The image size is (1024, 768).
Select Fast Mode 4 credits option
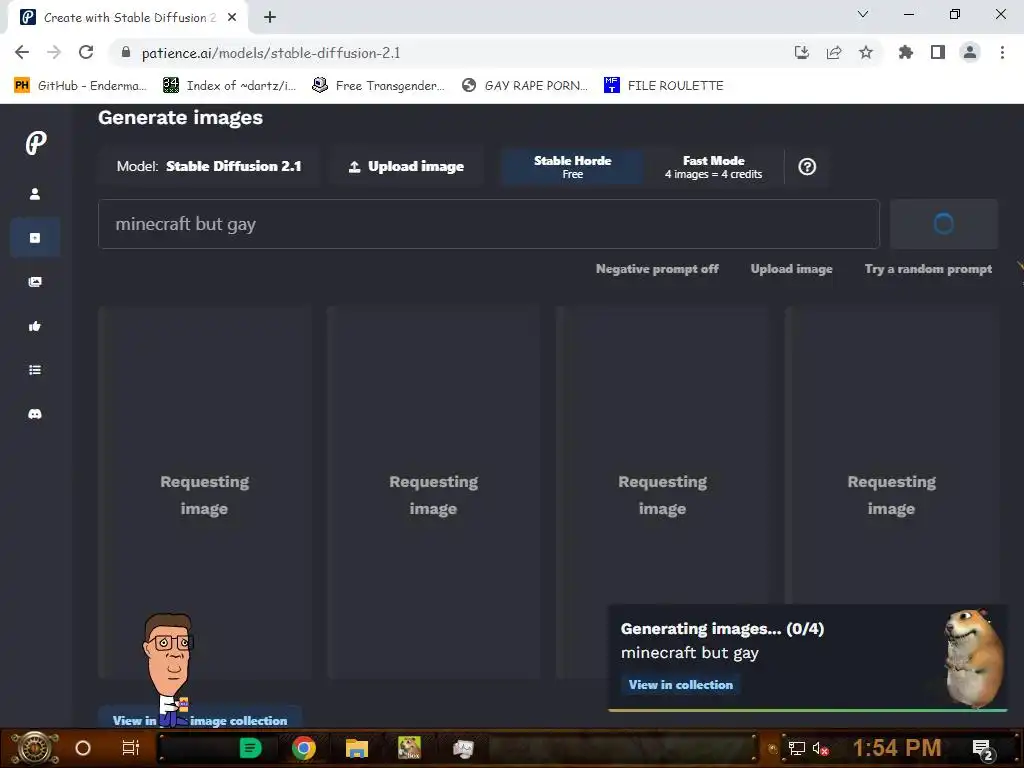click(x=713, y=167)
